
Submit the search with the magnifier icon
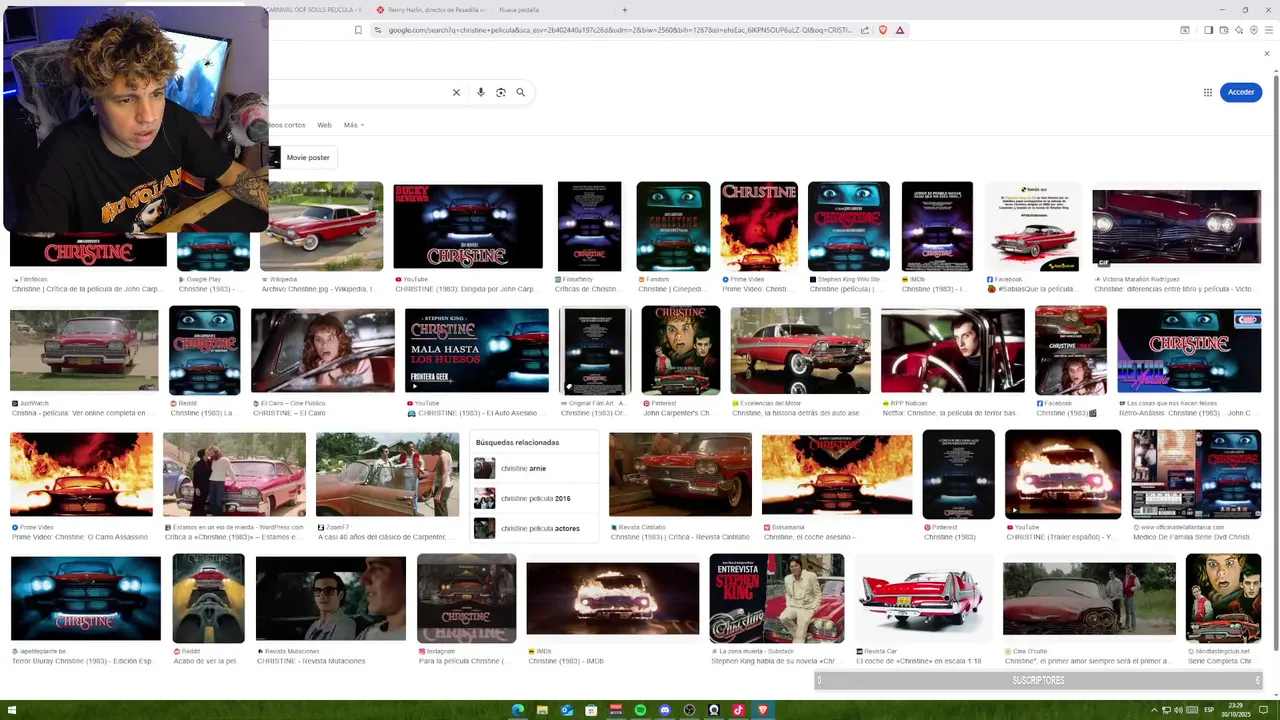[520, 92]
